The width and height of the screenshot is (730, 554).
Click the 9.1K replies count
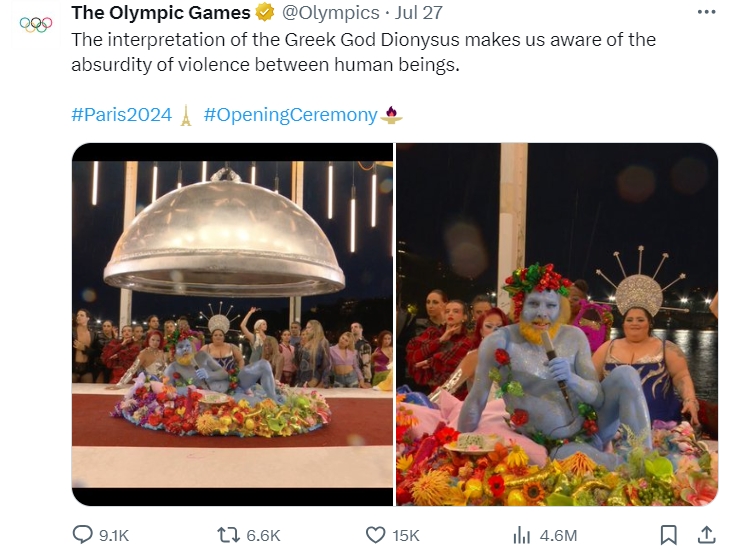click(x=116, y=536)
